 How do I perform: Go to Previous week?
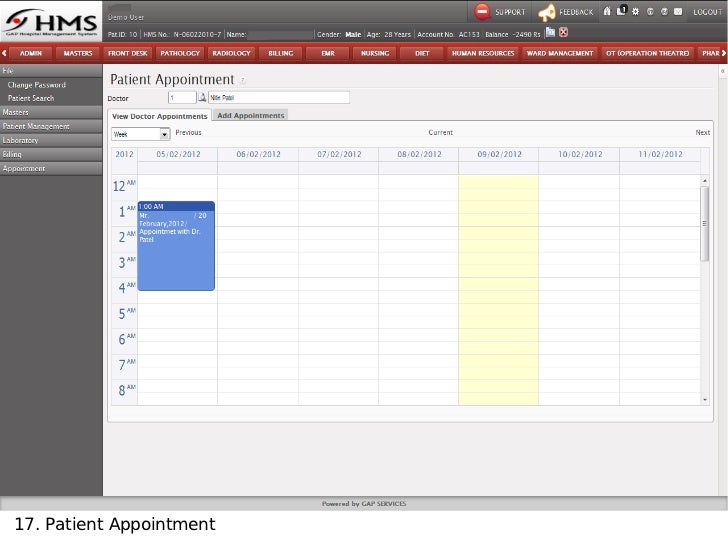[x=188, y=132]
